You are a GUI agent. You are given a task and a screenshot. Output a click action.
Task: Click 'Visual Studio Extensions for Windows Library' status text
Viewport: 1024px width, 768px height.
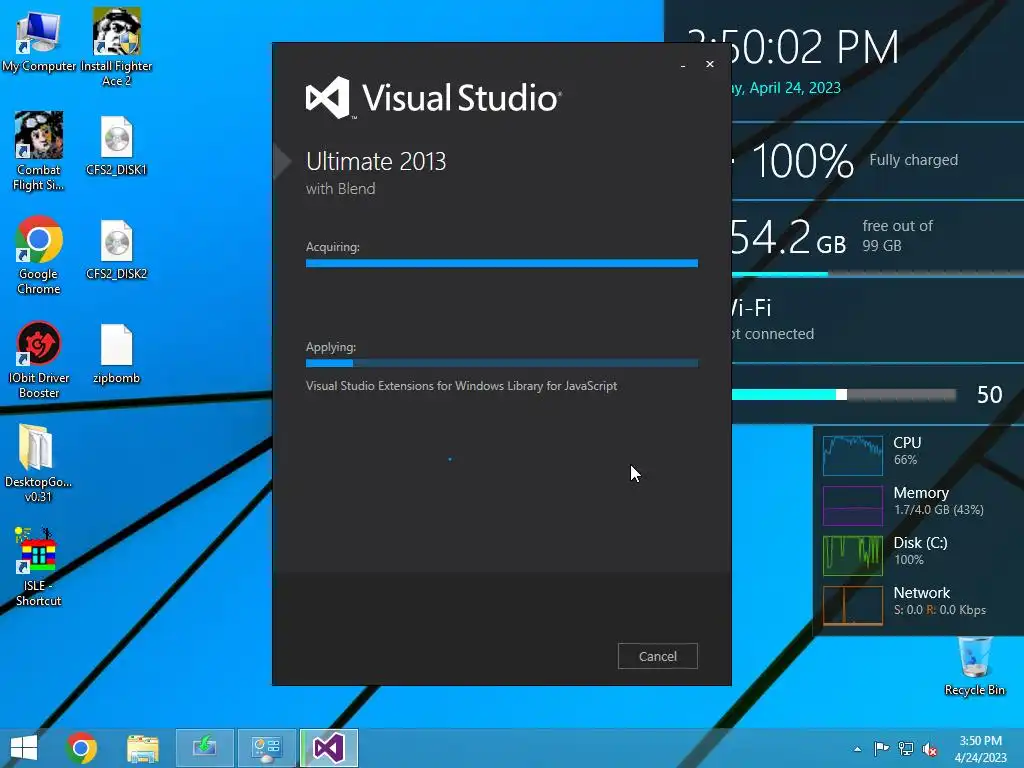[461, 386]
